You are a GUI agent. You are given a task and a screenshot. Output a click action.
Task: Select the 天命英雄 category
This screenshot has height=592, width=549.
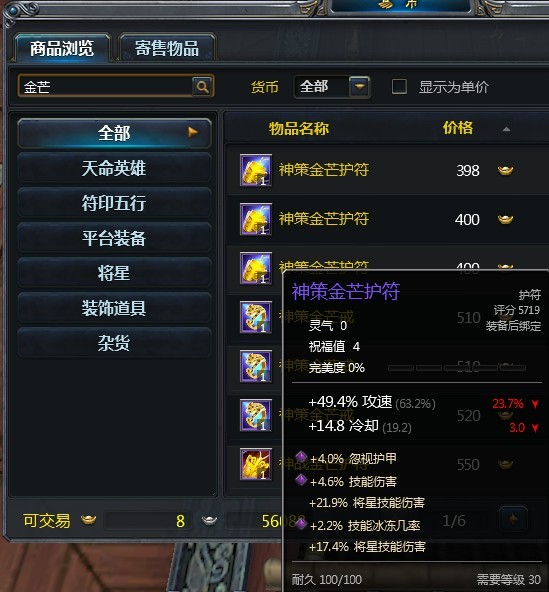[x=114, y=168]
